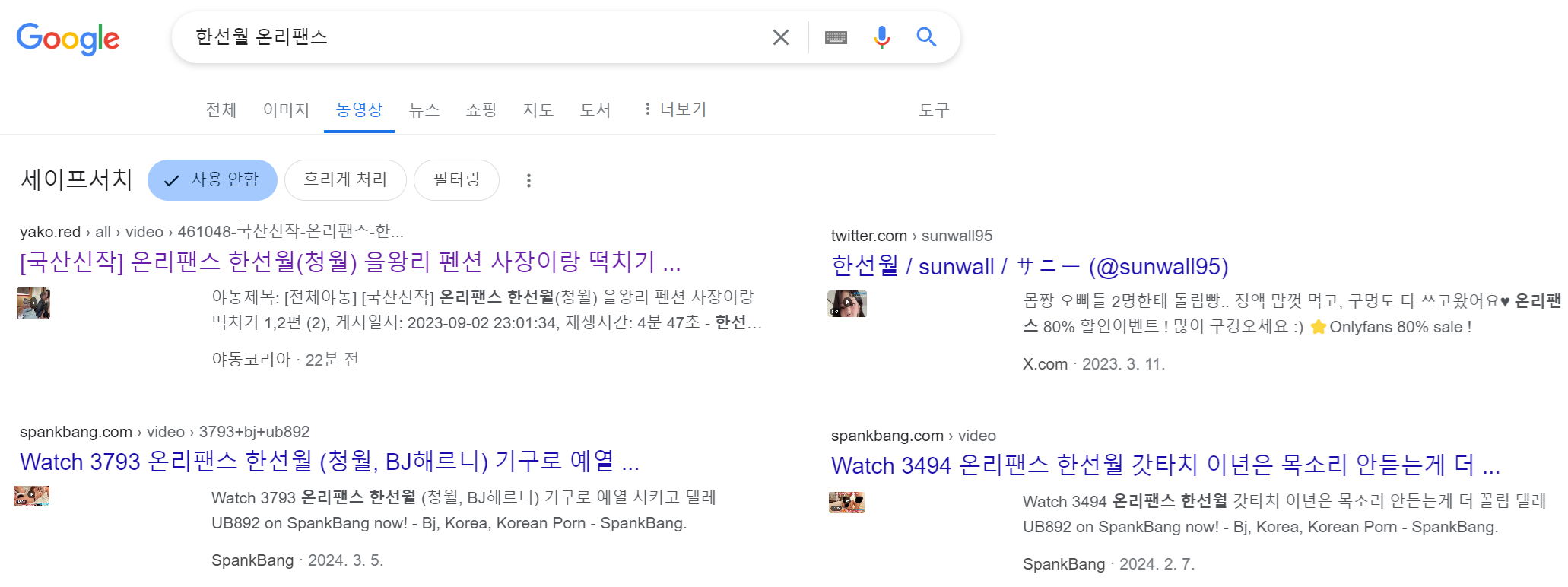
Task: Click the yako.red breadcrumb URL
Action: coord(211,231)
